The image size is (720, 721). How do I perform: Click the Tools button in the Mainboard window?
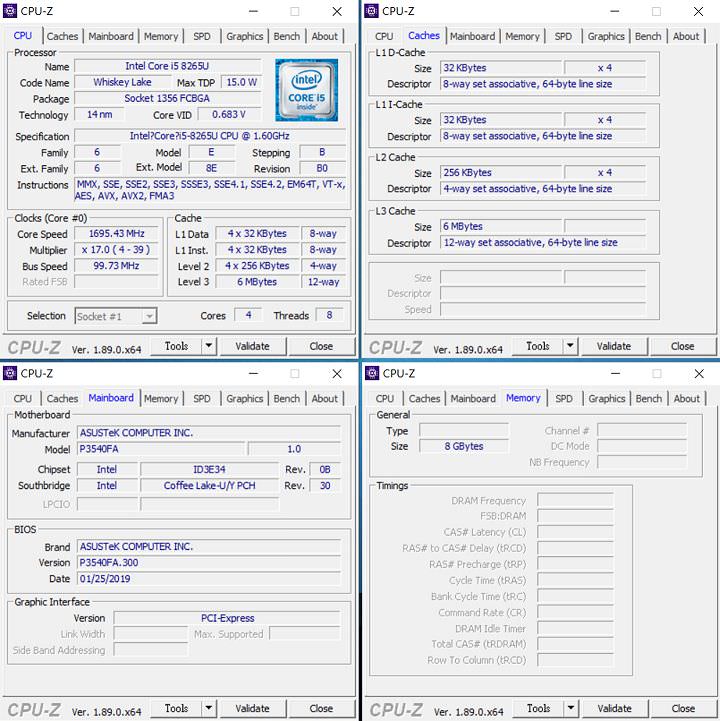pyautogui.click(x=177, y=708)
